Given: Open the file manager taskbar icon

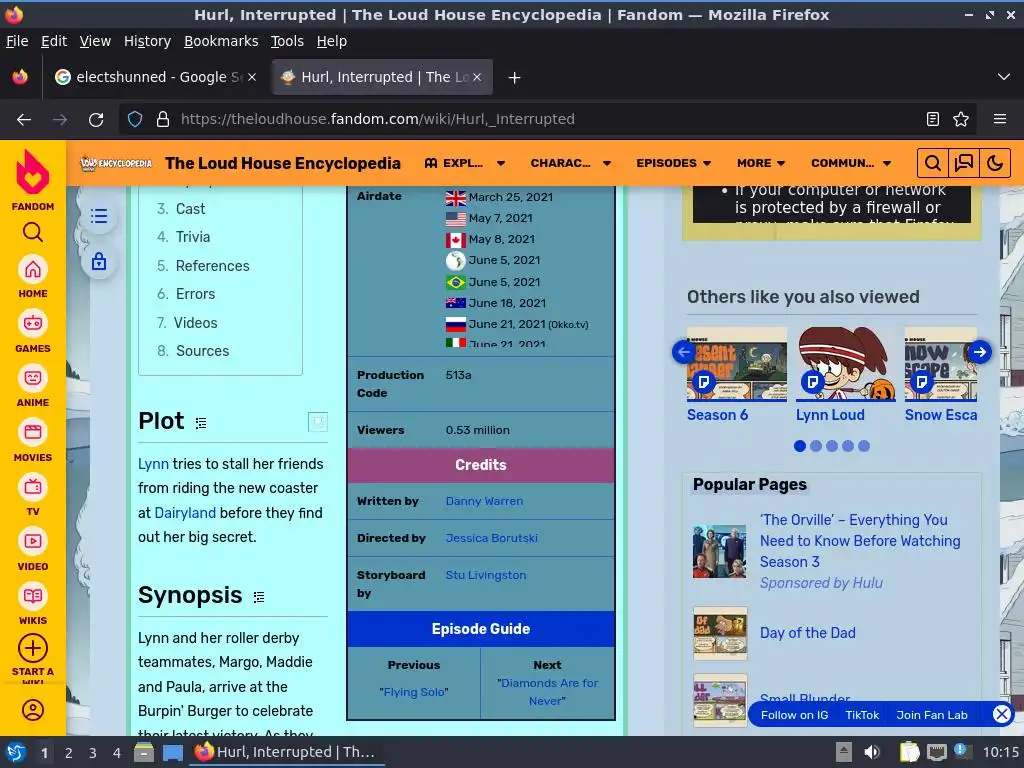Looking at the screenshot, I should 144,752.
